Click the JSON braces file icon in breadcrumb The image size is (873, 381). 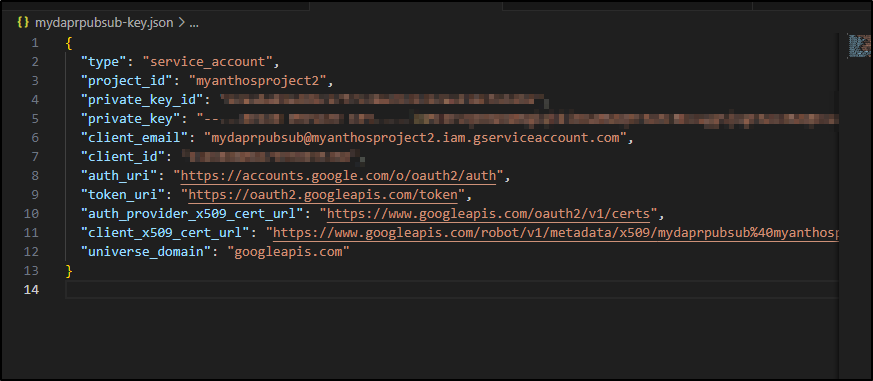(23, 23)
